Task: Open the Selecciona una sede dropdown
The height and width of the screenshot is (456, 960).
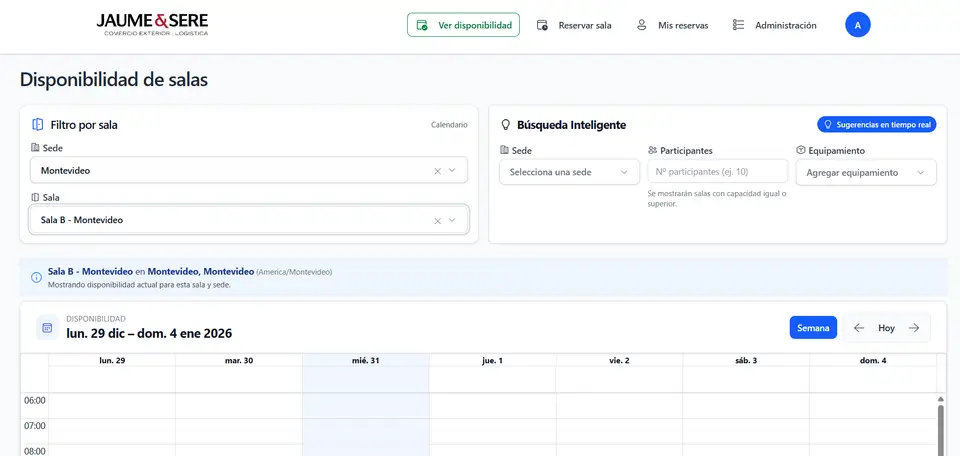Action: coord(569,172)
